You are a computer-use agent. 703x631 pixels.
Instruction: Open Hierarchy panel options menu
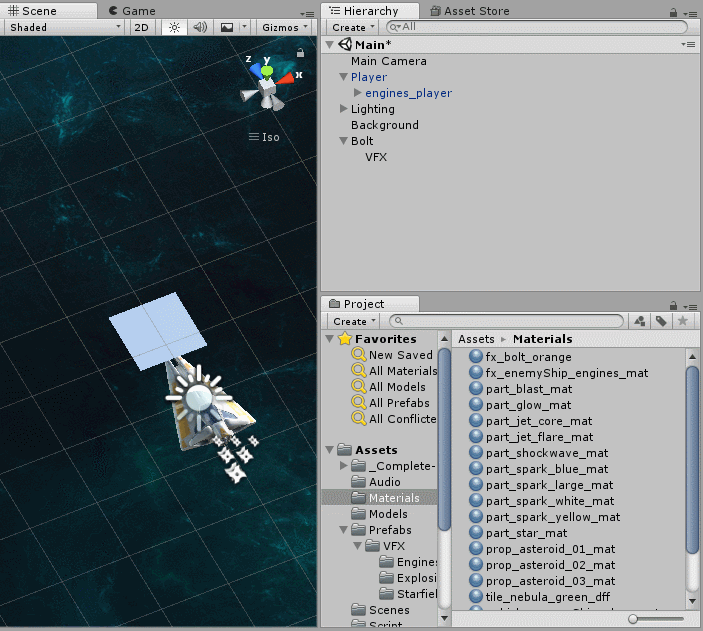tap(690, 14)
